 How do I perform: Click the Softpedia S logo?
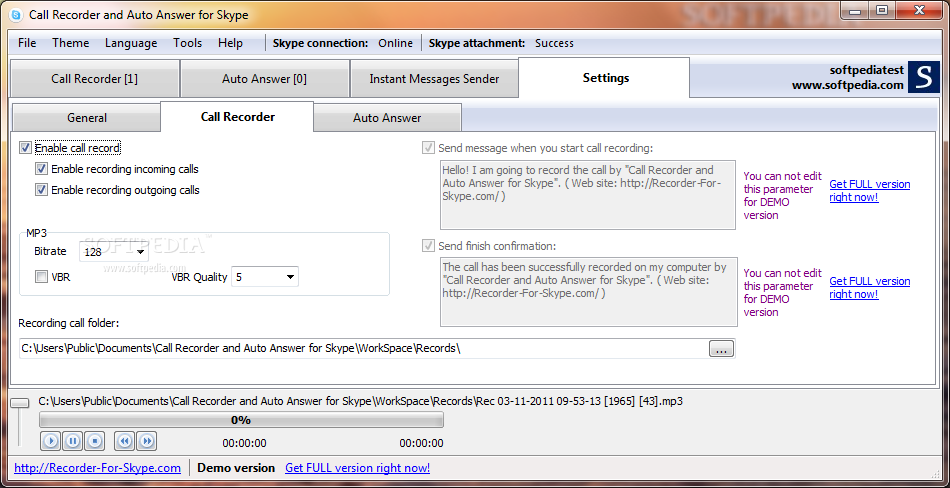point(924,78)
